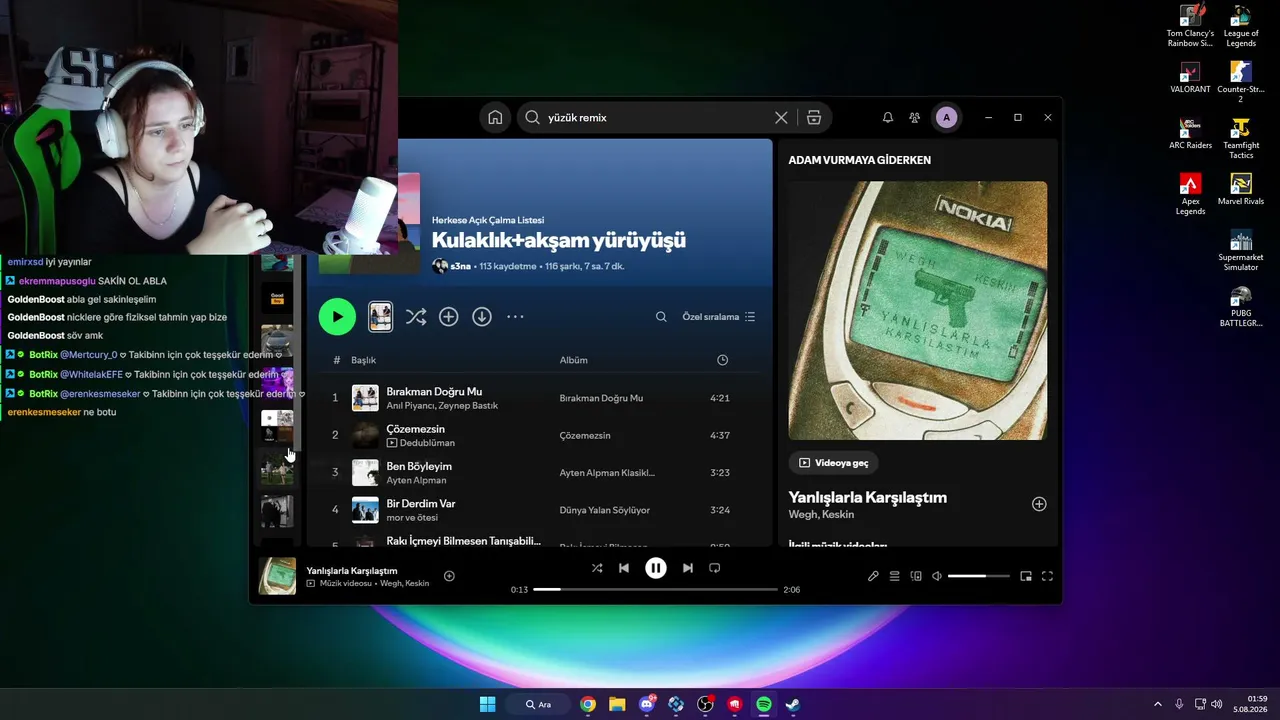This screenshot has height=720, width=1280.
Task: Download the playlist with the arrow icon
Action: click(x=482, y=317)
